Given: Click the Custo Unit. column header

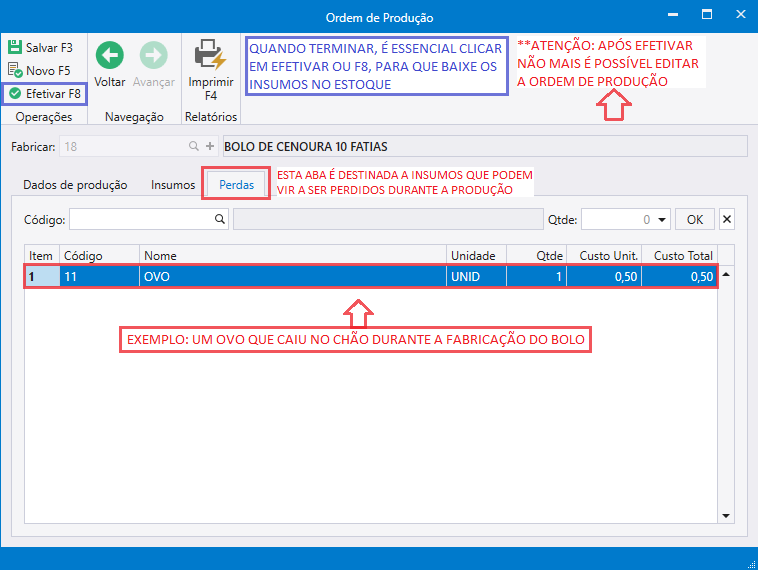Looking at the screenshot, I should tap(604, 255).
